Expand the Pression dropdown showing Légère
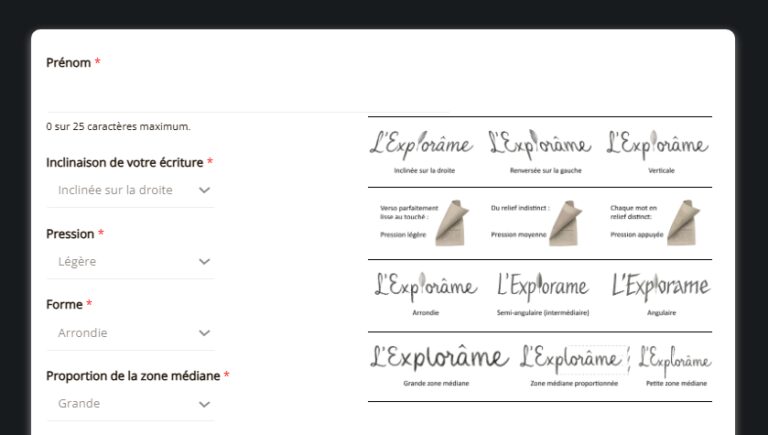768x435 pixels. pos(130,261)
